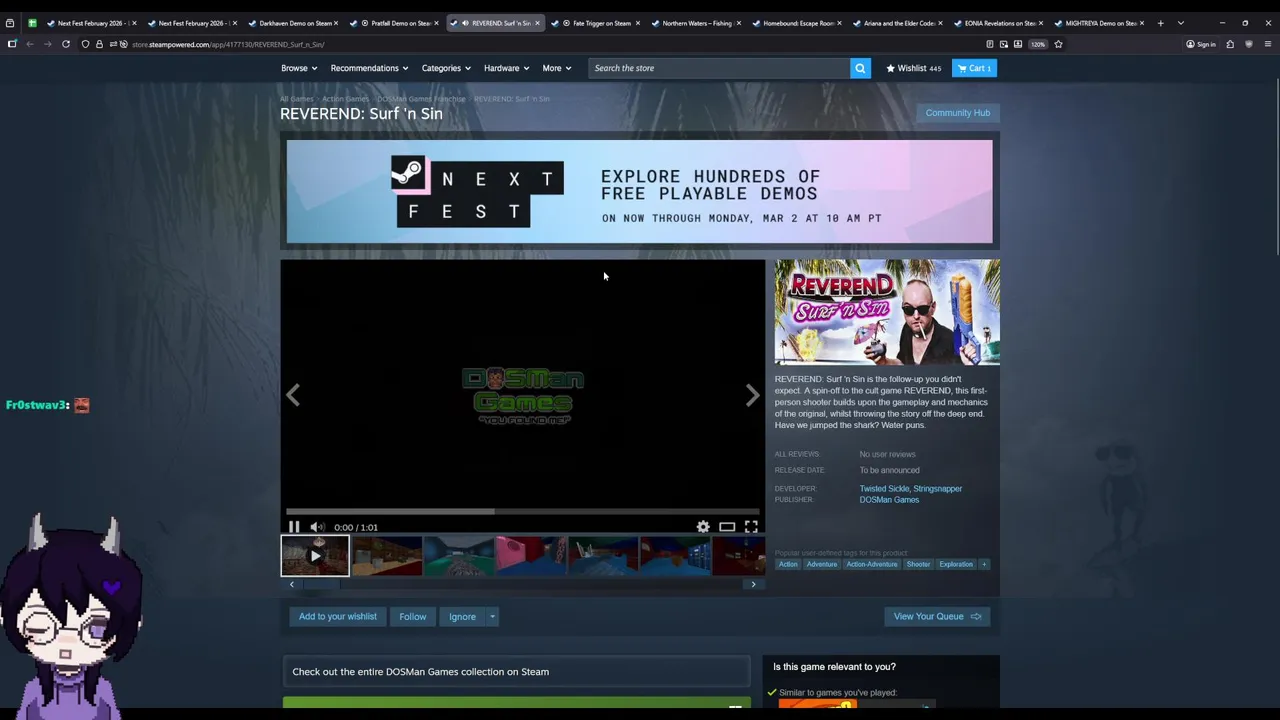Click the address bar URL
This screenshot has width=1280, height=720.
click(x=228, y=44)
